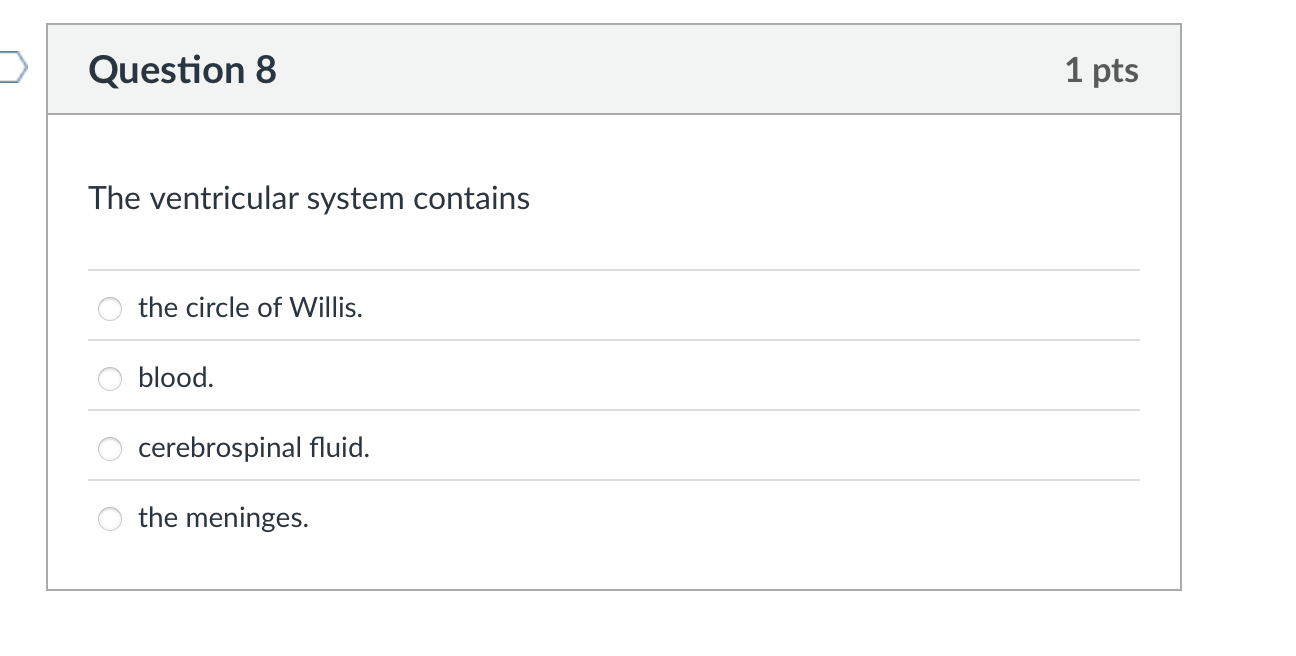
Task: Click the 'the meninges.' answer label
Action: click(223, 518)
